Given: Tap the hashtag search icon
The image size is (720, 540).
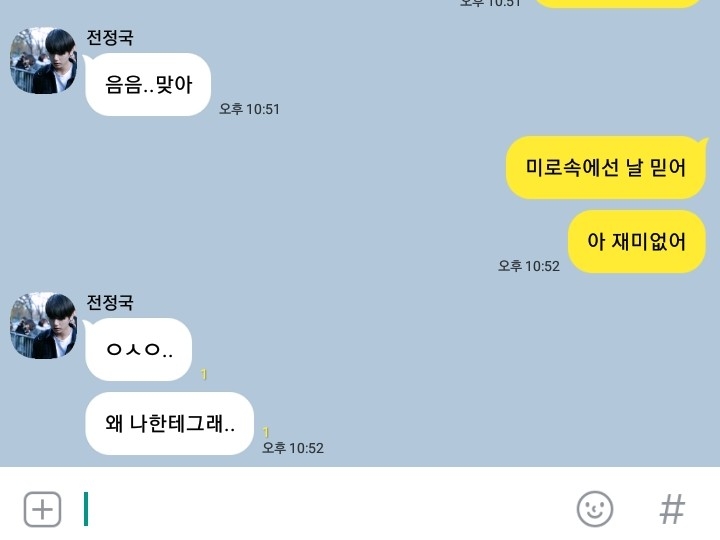Looking at the screenshot, I should [672, 509].
